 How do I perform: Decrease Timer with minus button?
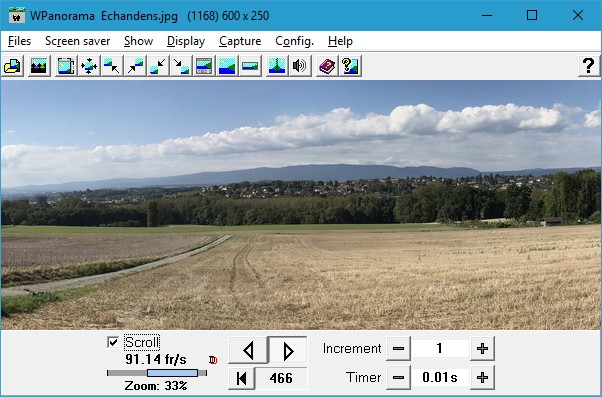(x=398, y=377)
